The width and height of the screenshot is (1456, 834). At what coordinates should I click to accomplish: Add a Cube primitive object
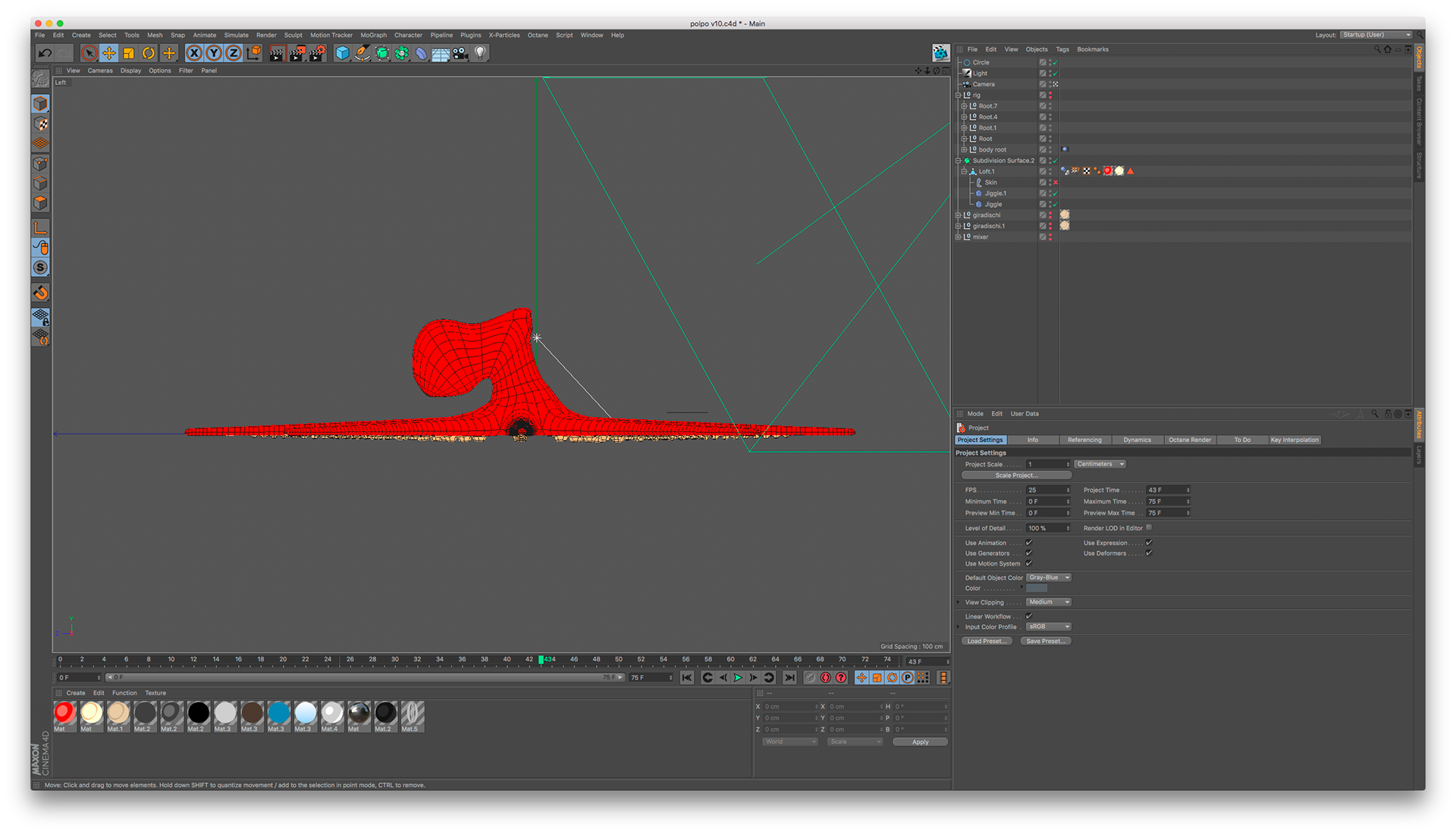click(x=342, y=53)
